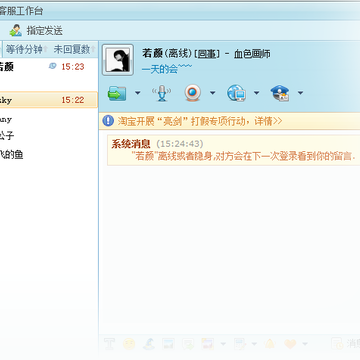Click the remote assistance globe-monitor icon
The width and height of the screenshot is (360, 360).
(x=237, y=93)
